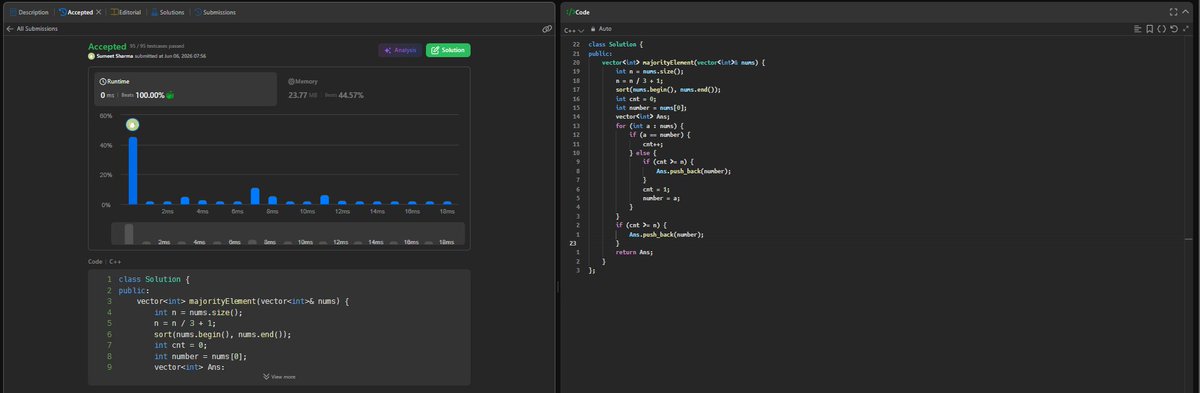Click the Accepted tab history icon
This screenshot has height=393, width=1200.
tap(62, 11)
